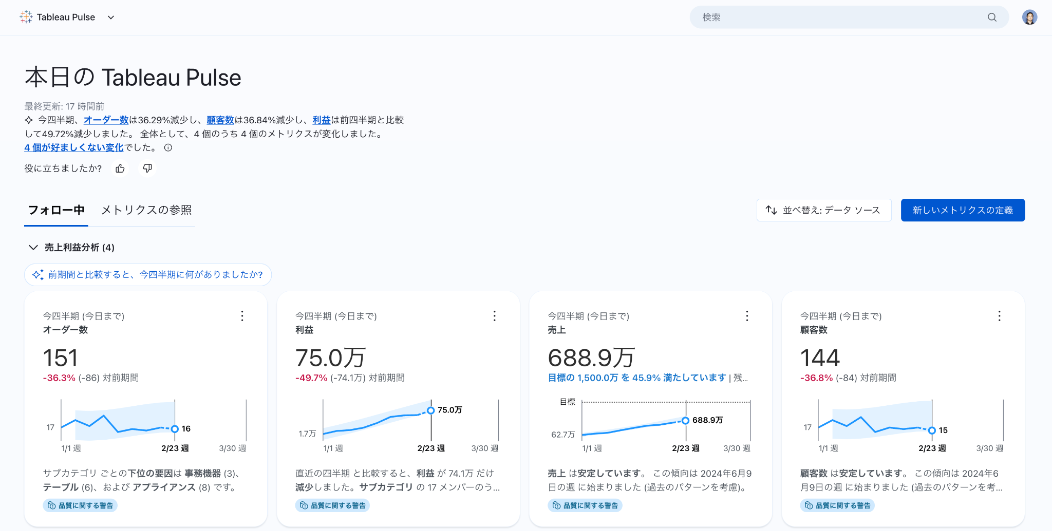Click the 顧客数 card title
The height and width of the screenshot is (531, 1052).
tap(814, 330)
